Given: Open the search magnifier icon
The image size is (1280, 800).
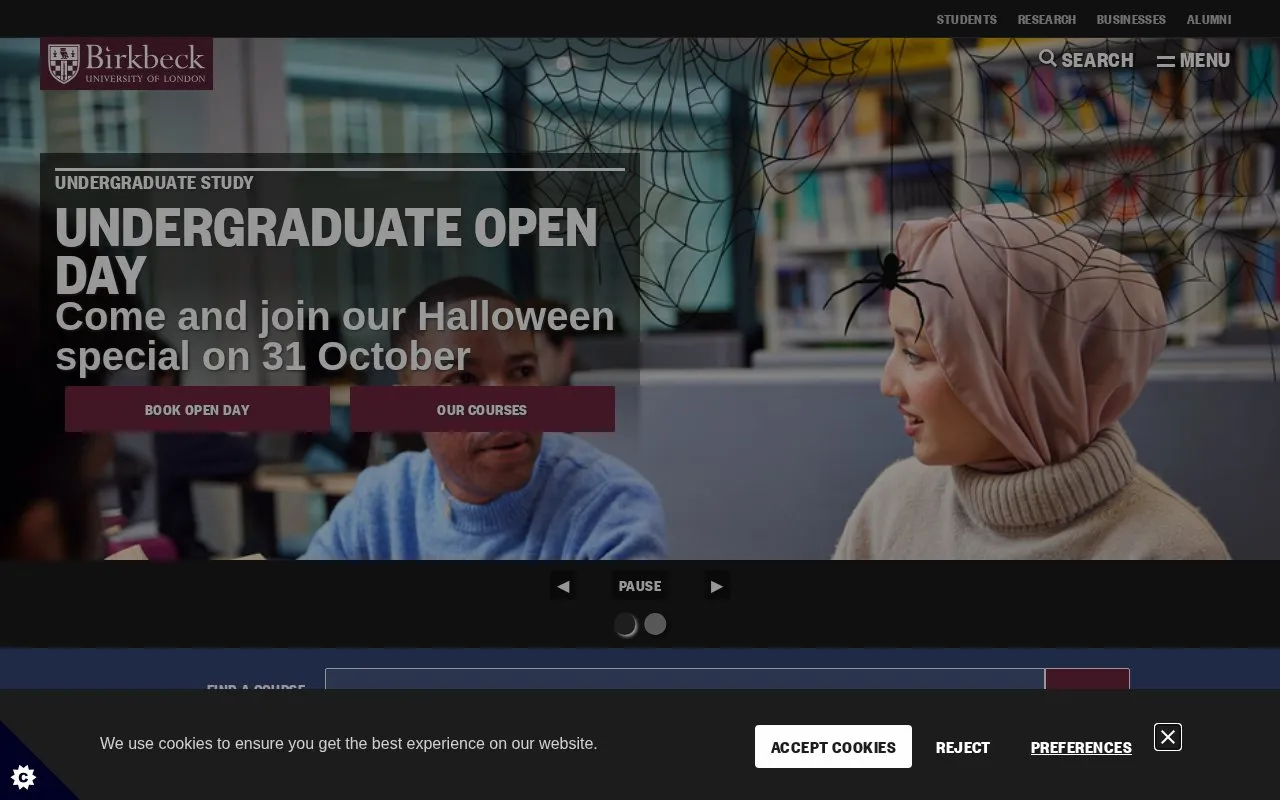Looking at the screenshot, I should (1047, 59).
